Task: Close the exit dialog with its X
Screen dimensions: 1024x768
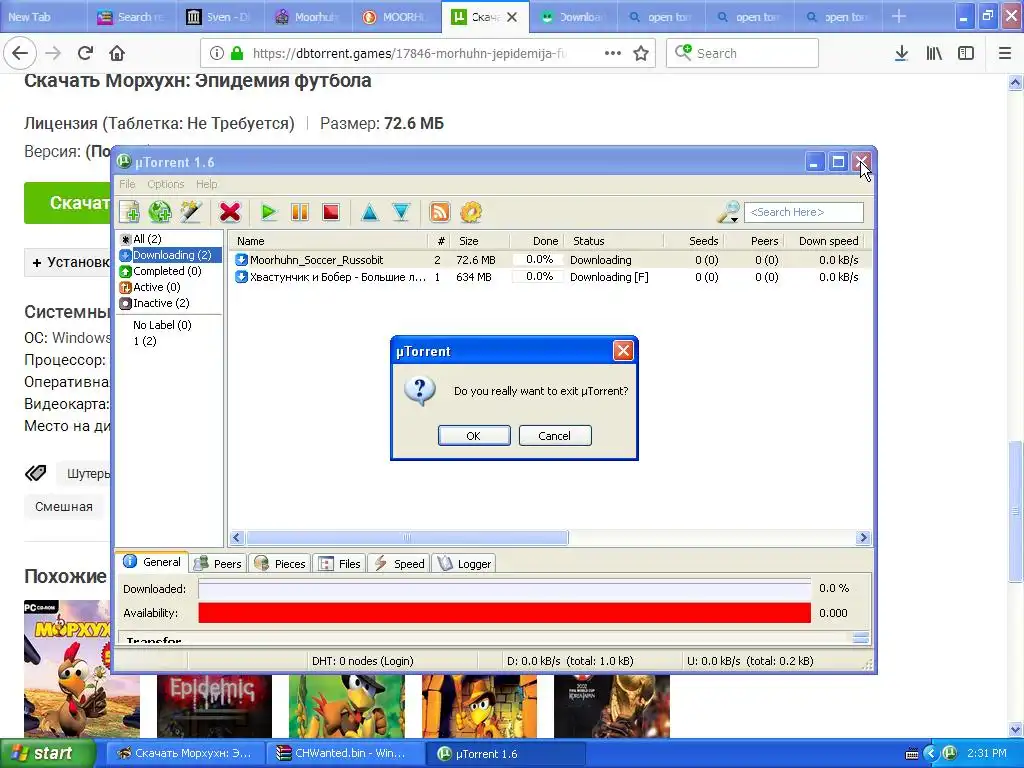Action: 623,351
